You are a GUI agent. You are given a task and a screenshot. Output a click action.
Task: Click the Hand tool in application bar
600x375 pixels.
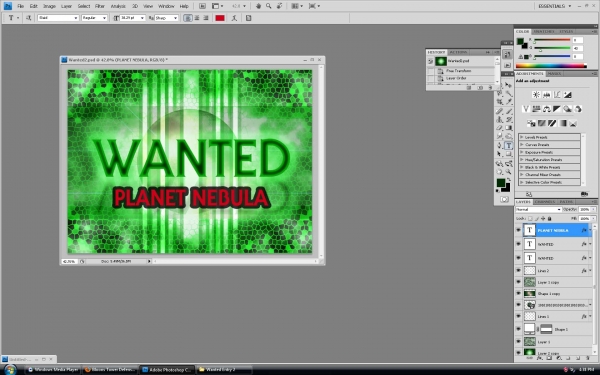point(258,6)
